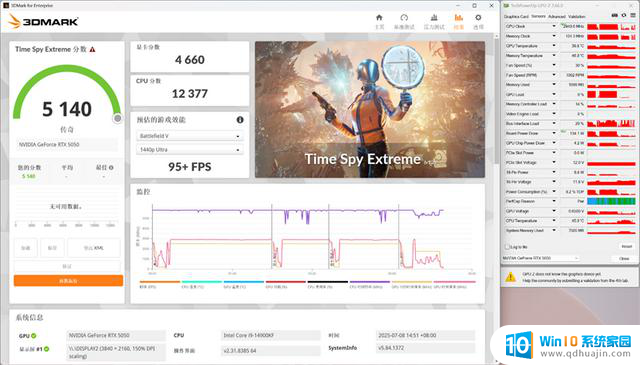This screenshot has height=365, width=640.
Task: Click the Close button in GPU-Z
Action: click(x=624, y=258)
